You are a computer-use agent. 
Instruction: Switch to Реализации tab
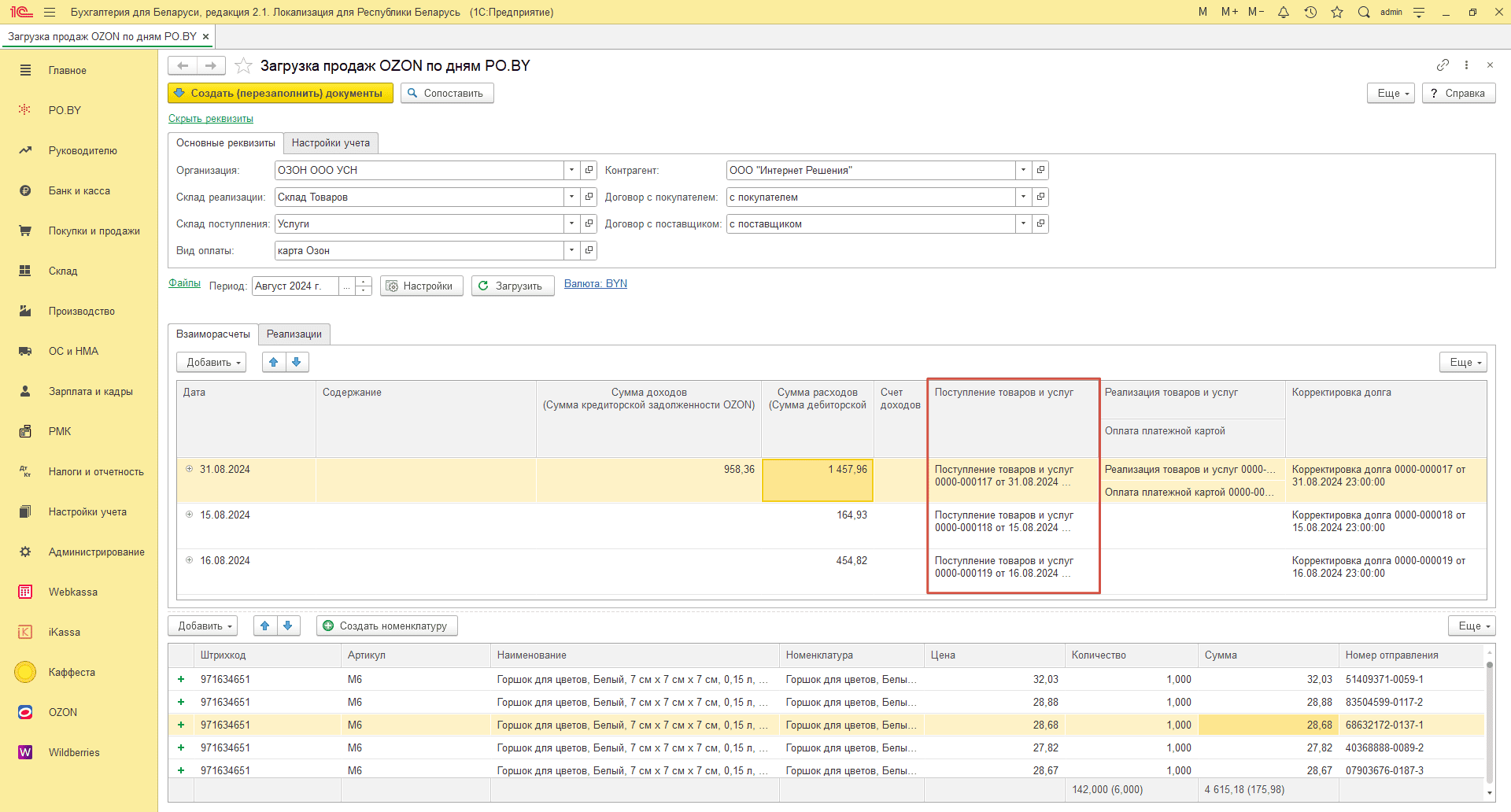pos(294,334)
